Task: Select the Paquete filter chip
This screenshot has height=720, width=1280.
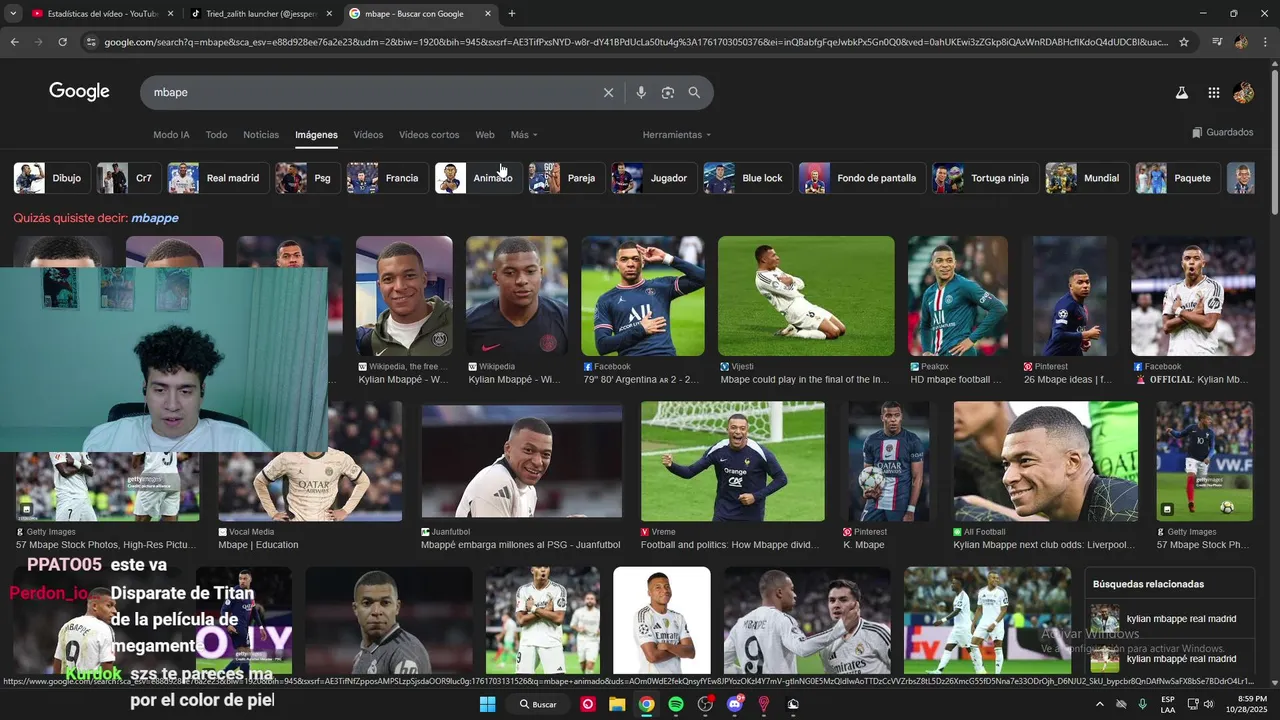Action: click(x=1177, y=178)
